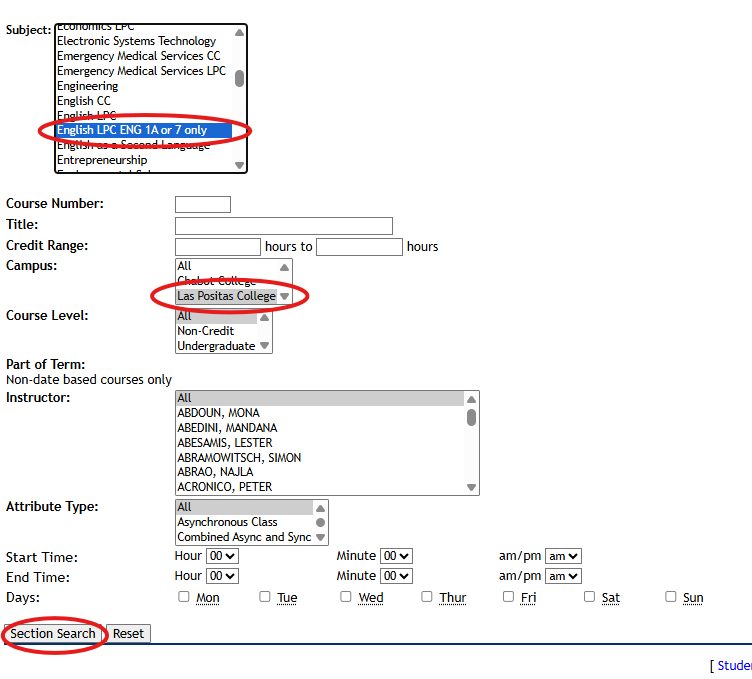Tick the Sat day checkbox
Viewport: 752px width, 679px height.
coord(589,597)
